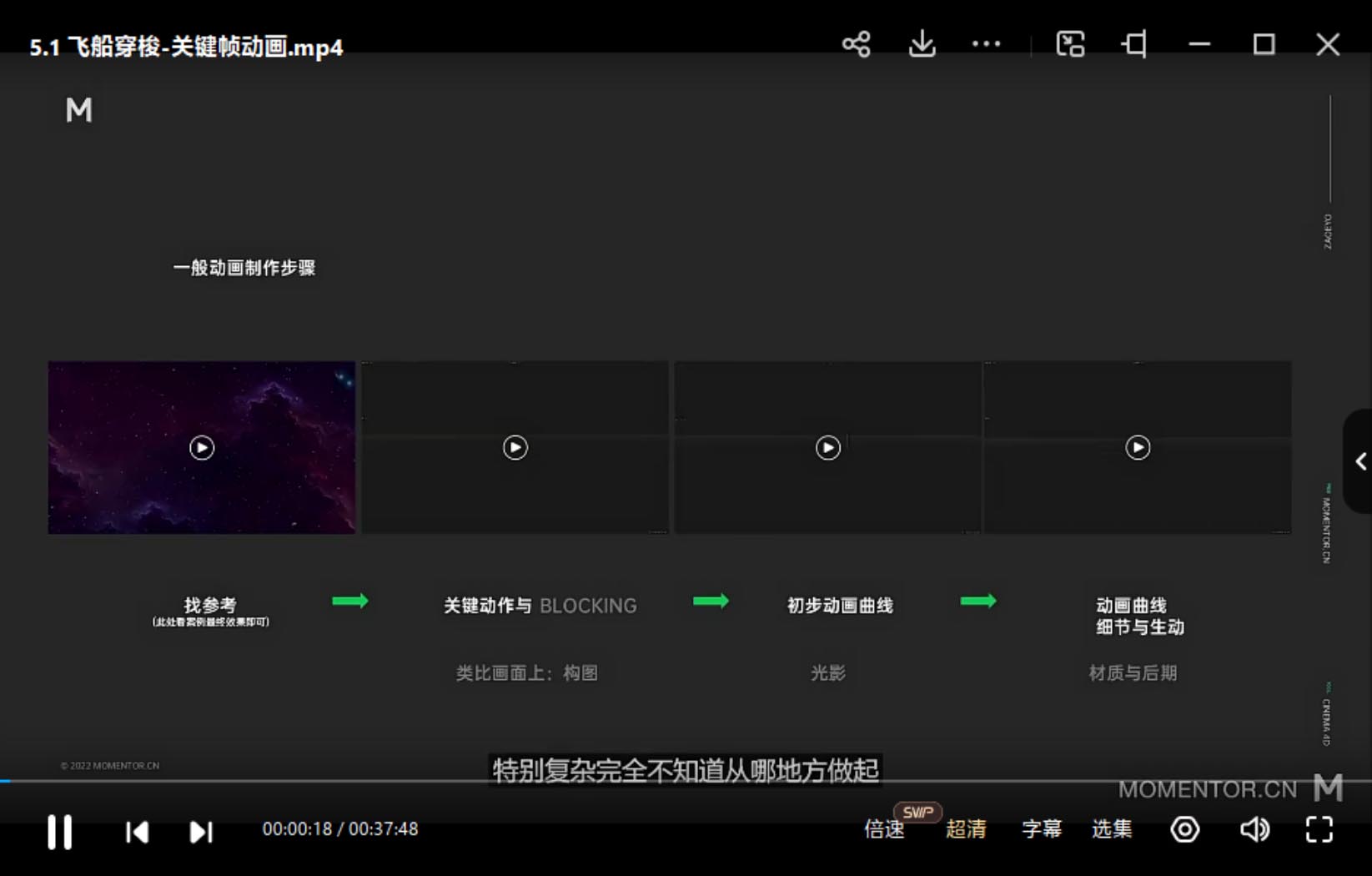Click the share icon in title bar
Image resolution: width=1372 pixels, height=876 pixels.
pyautogui.click(x=856, y=44)
